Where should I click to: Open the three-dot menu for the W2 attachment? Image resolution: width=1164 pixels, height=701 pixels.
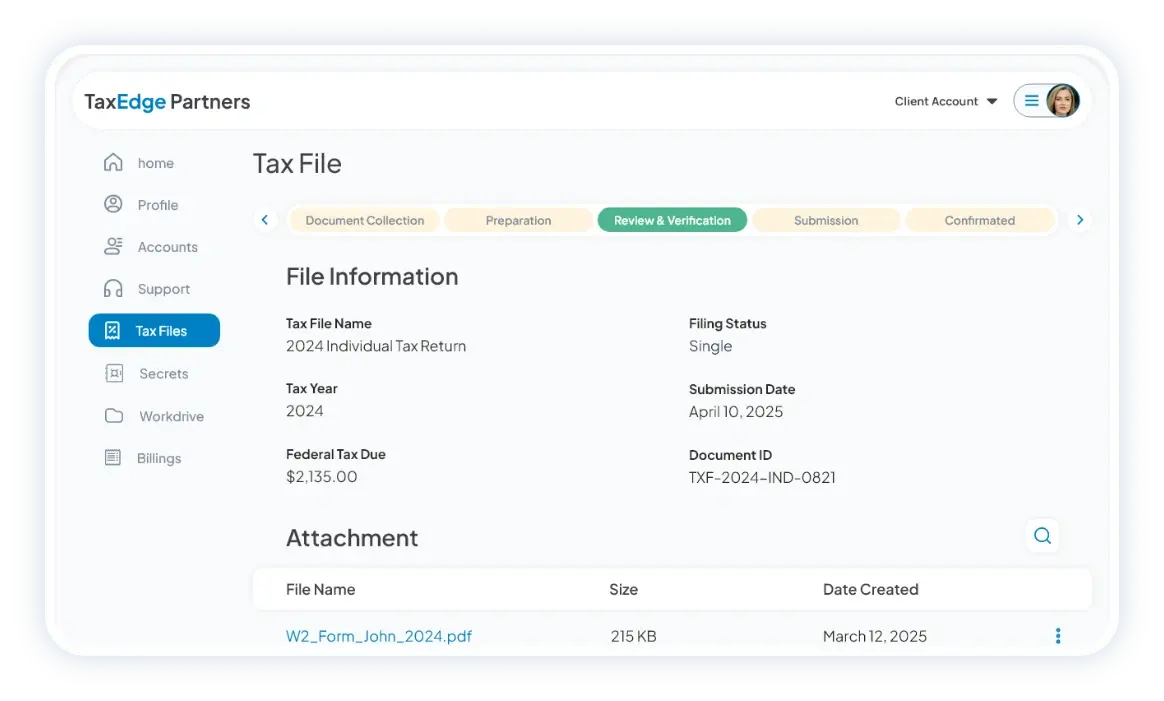pos(1057,635)
